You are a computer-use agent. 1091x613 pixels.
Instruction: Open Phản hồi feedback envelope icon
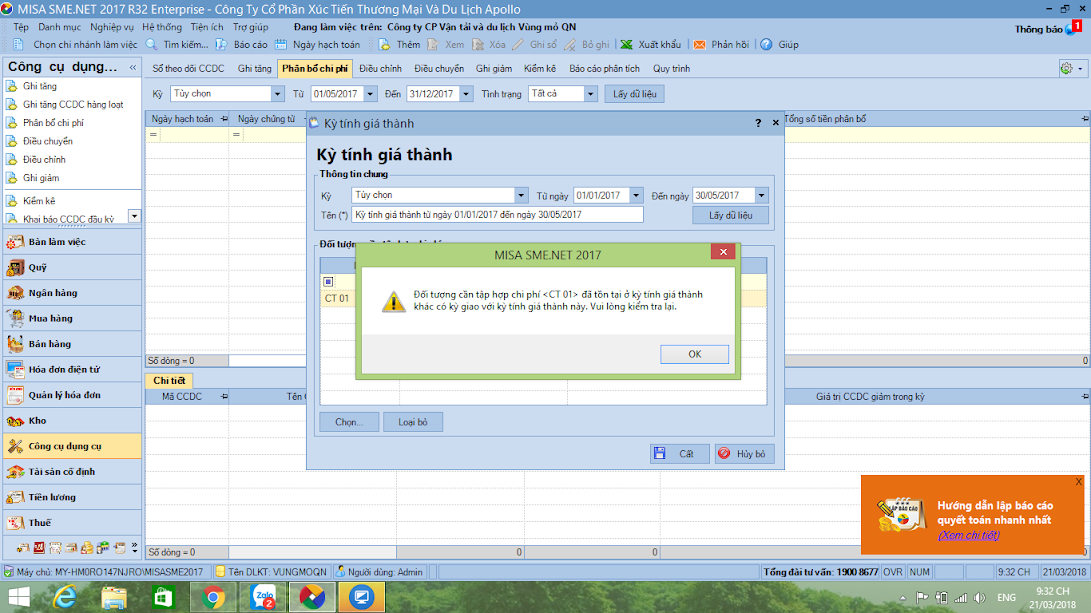(699, 45)
